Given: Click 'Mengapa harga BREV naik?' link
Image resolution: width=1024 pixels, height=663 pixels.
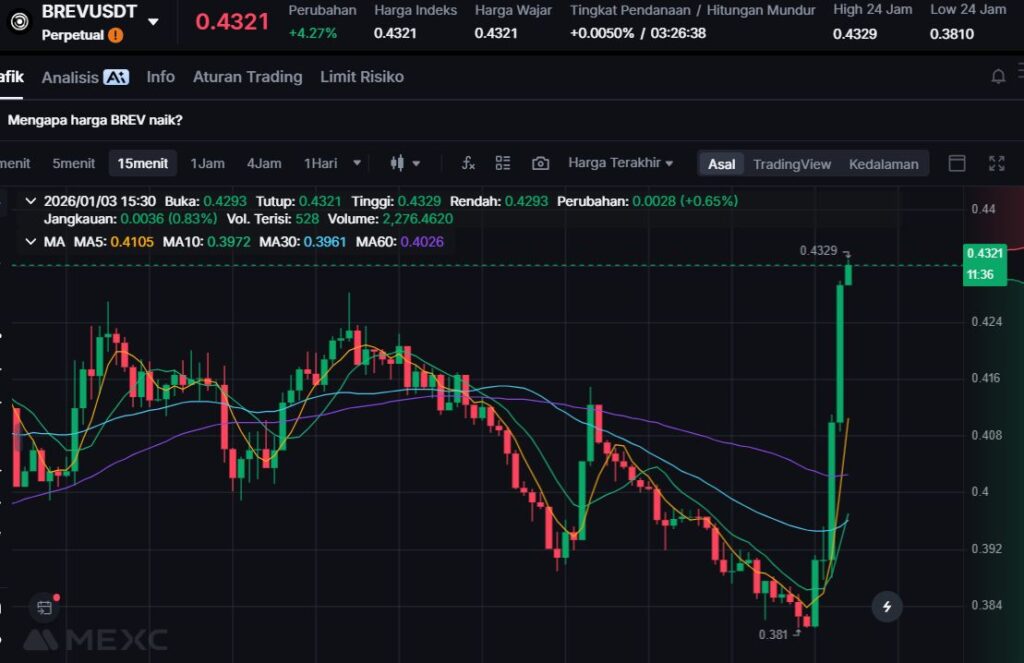Looking at the screenshot, I should click(95, 120).
